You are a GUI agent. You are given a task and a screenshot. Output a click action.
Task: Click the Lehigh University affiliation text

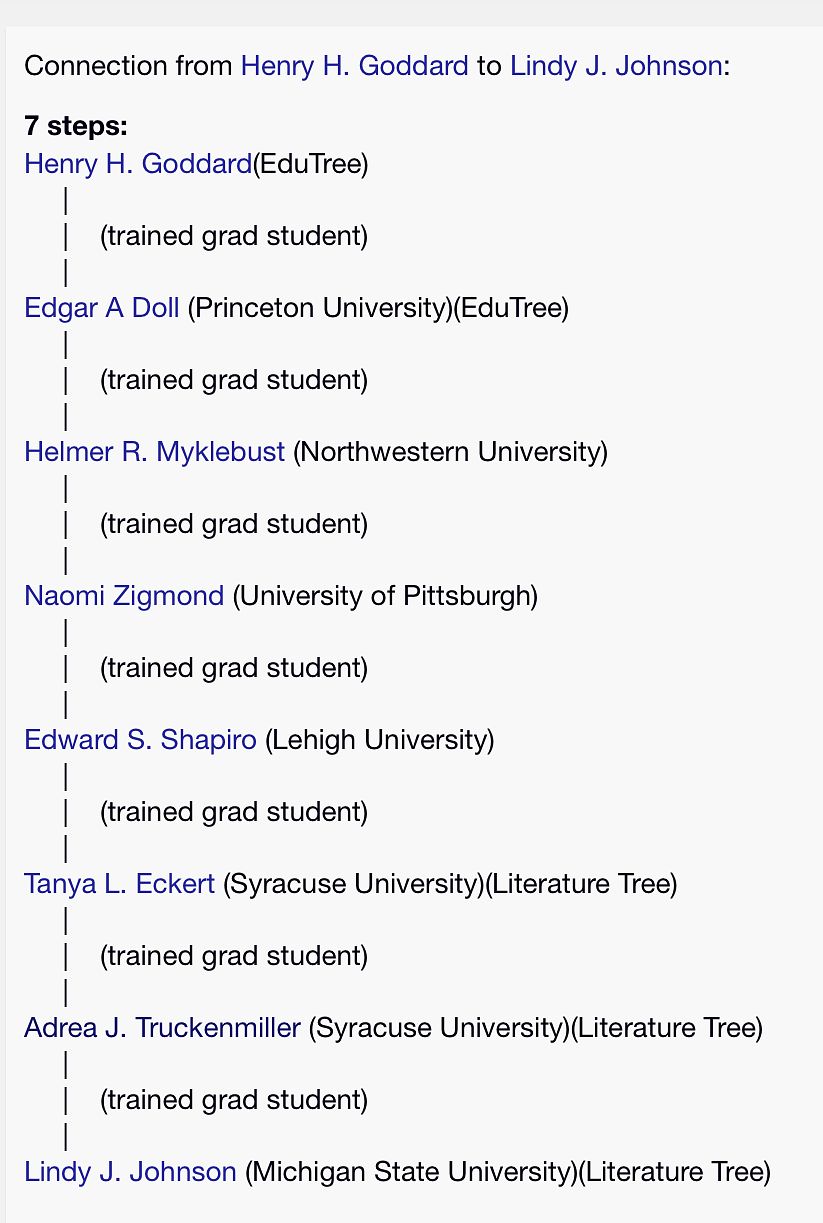pos(380,740)
